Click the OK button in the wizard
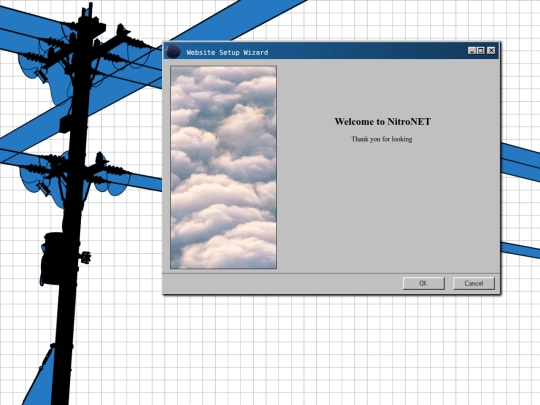Image resolution: width=540 pixels, height=405 pixels. (424, 283)
